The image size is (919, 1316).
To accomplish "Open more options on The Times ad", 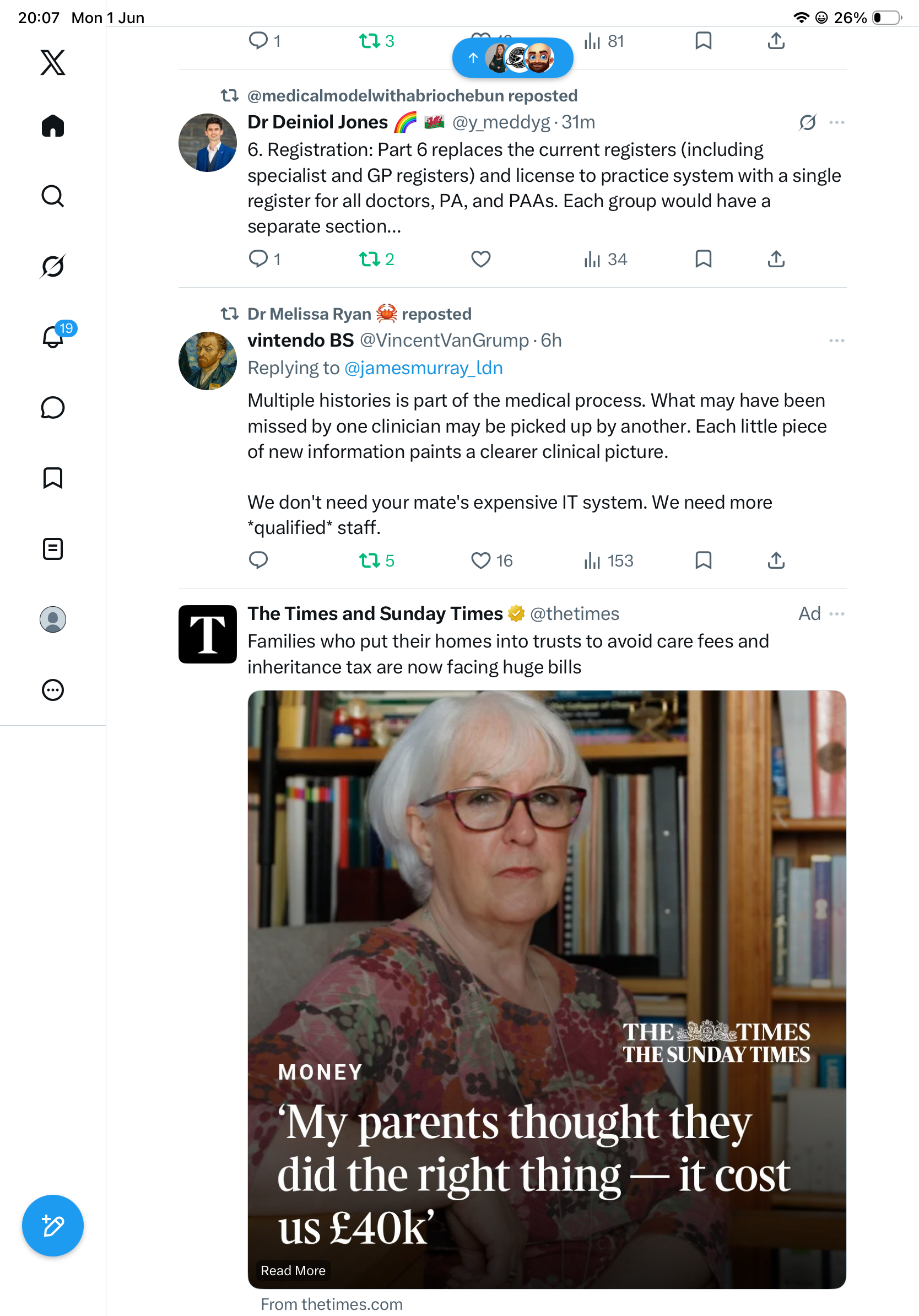I will tap(836, 614).
